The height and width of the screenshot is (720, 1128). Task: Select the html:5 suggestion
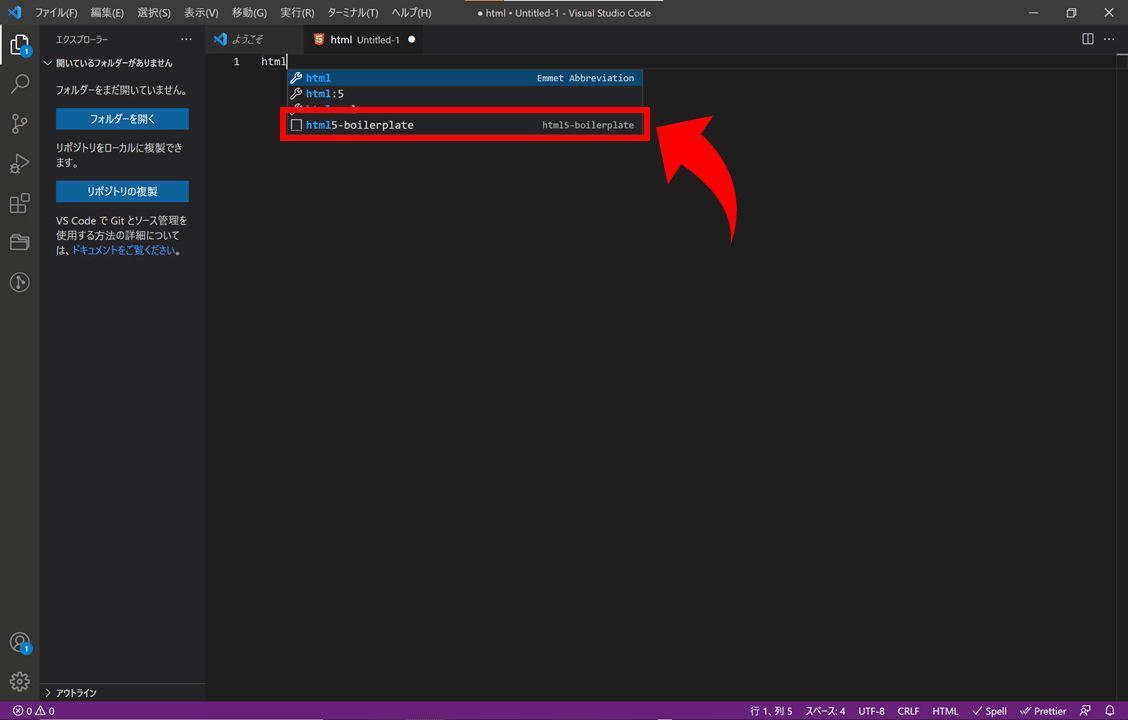465,94
